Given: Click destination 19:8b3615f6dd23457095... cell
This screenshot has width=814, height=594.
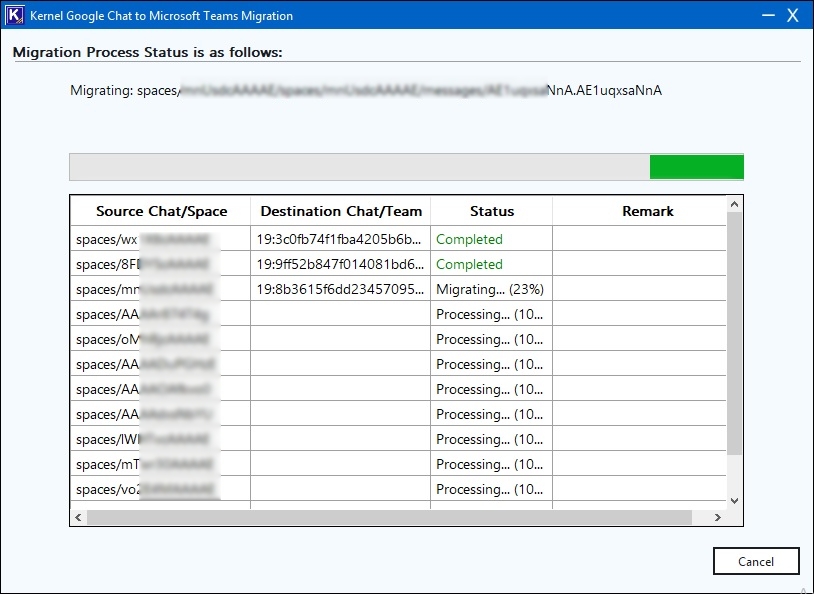Looking at the screenshot, I should [x=341, y=289].
